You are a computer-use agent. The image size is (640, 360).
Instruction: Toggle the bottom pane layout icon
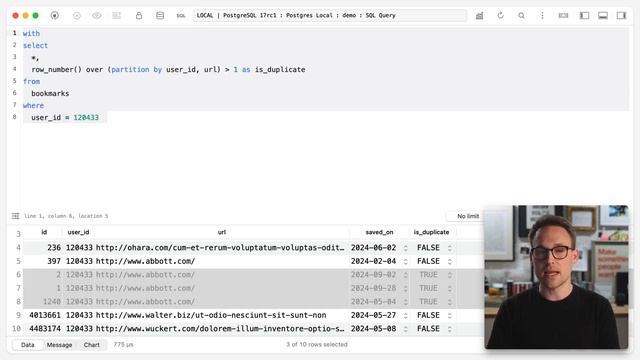[x=603, y=16]
